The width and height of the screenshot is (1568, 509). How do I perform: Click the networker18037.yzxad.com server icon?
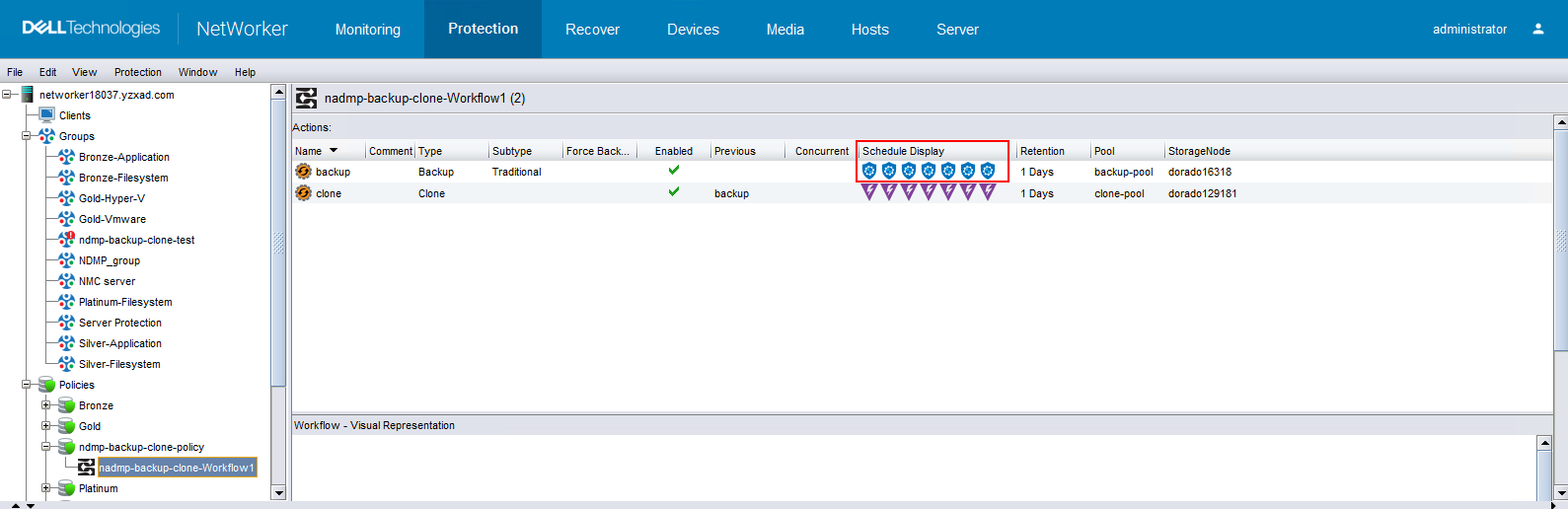click(28, 95)
